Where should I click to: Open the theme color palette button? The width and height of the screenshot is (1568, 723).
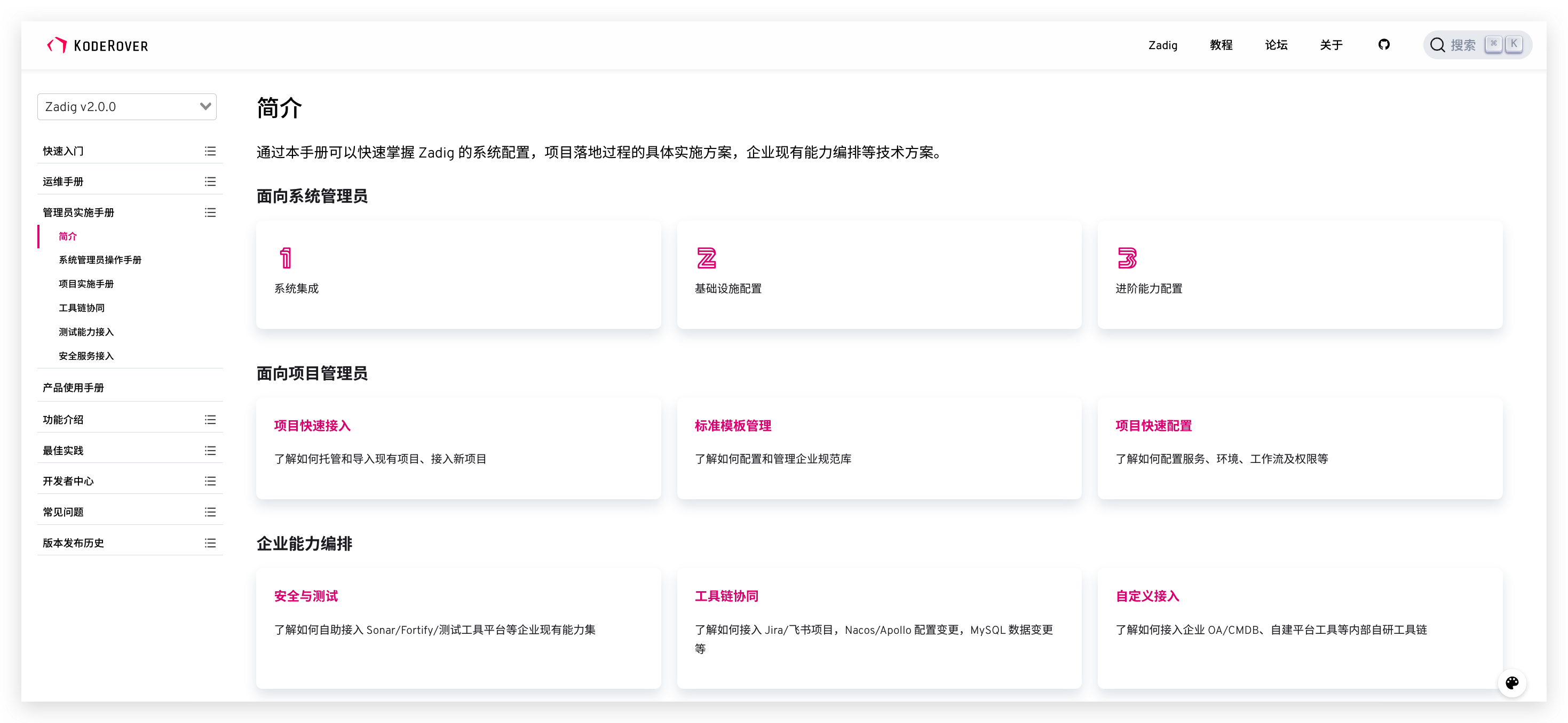pyautogui.click(x=1512, y=683)
